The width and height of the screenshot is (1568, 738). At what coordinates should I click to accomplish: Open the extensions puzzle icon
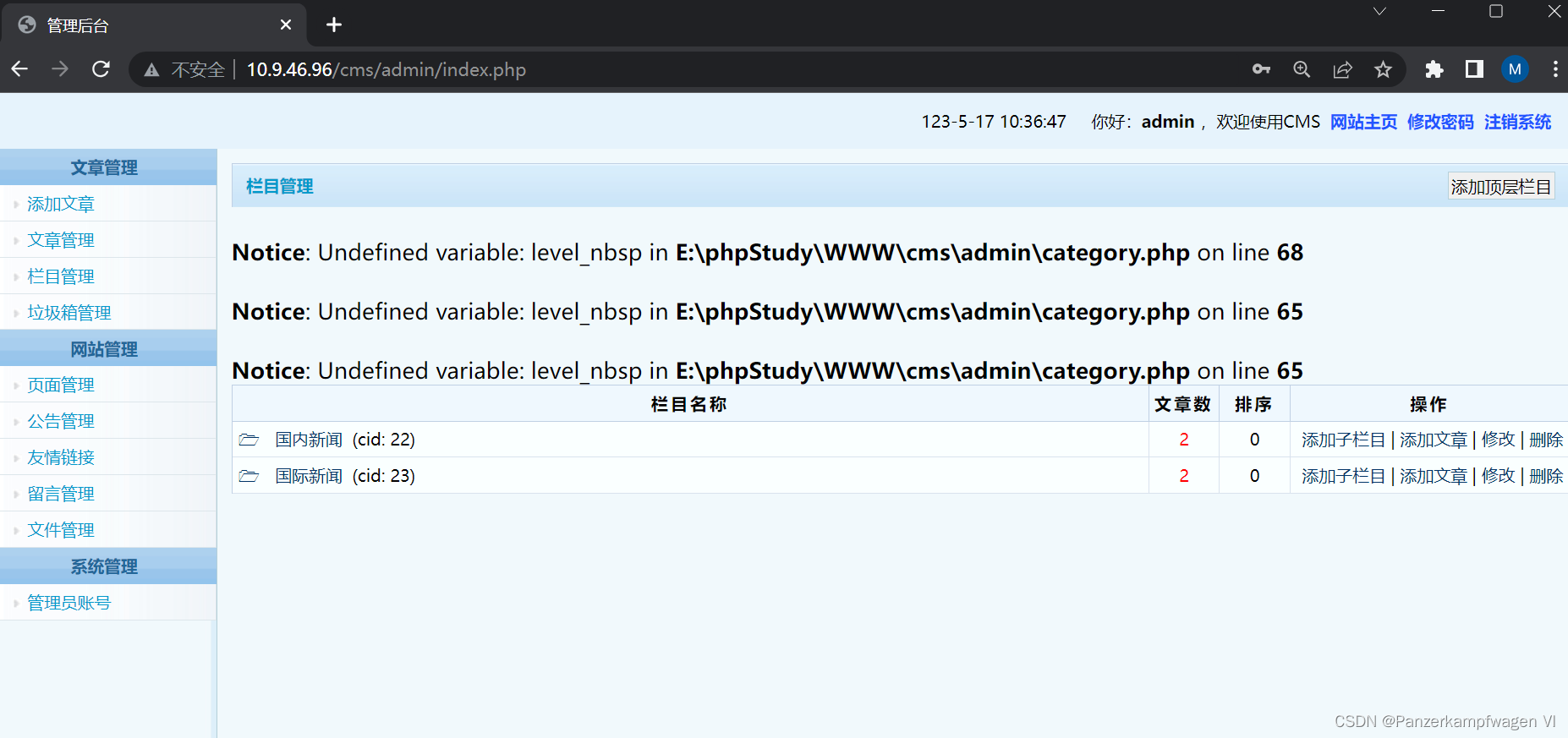pyautogui.click(x=1434, y=69)
